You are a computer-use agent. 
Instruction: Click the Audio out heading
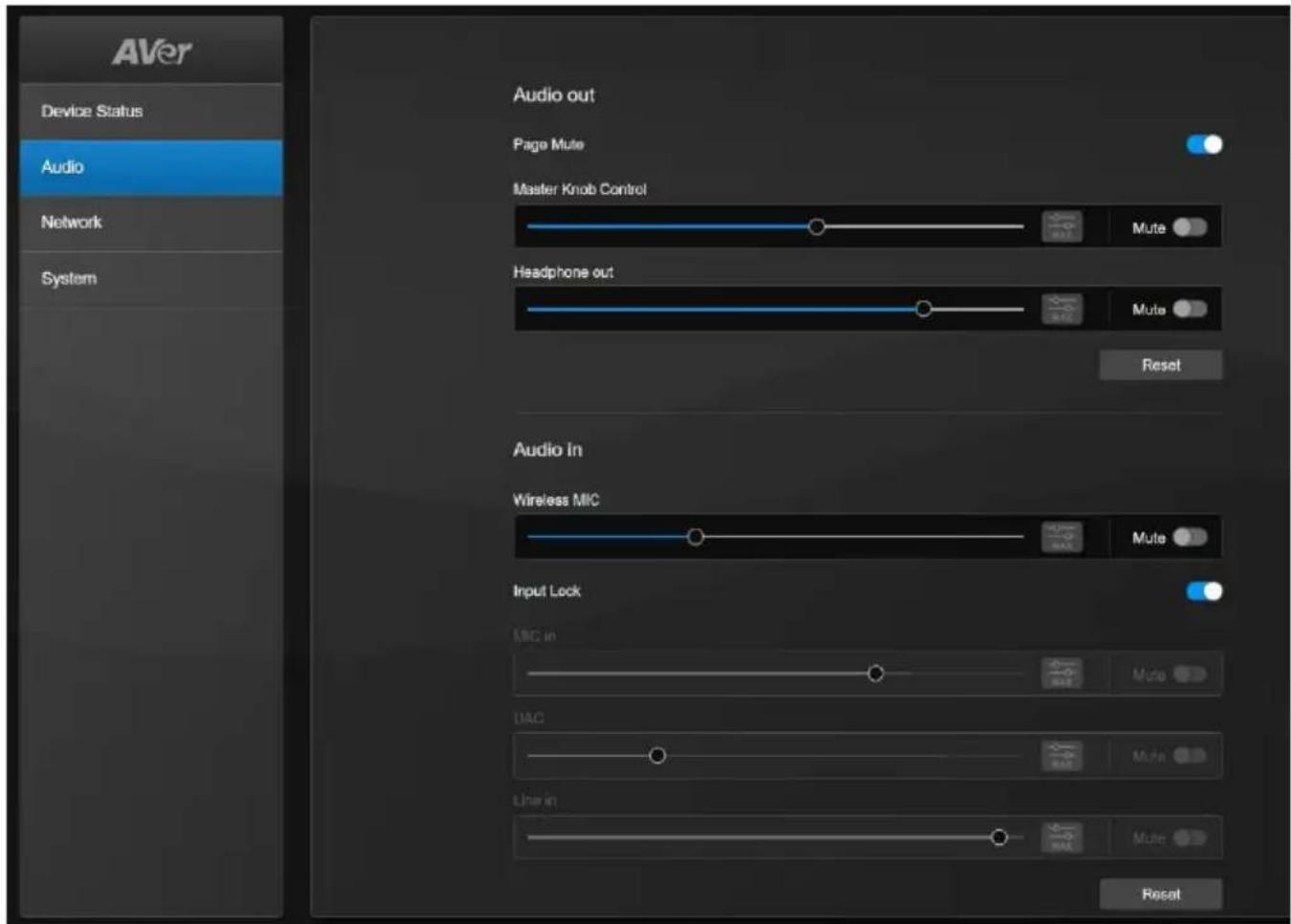click(x=553, y=95)
